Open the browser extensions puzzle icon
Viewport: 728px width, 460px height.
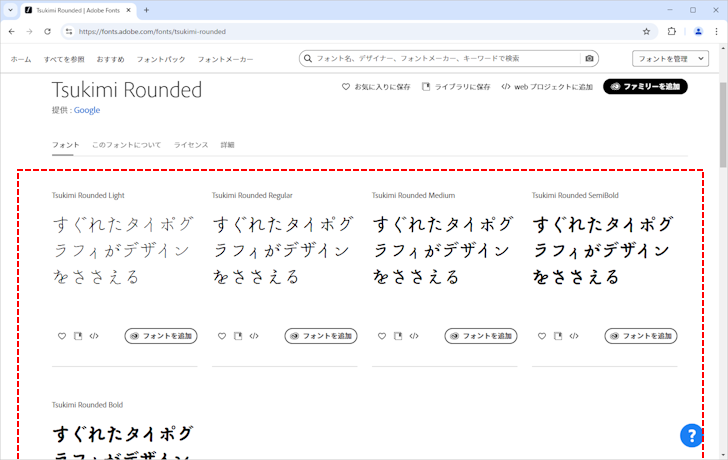tap(672, 32)
